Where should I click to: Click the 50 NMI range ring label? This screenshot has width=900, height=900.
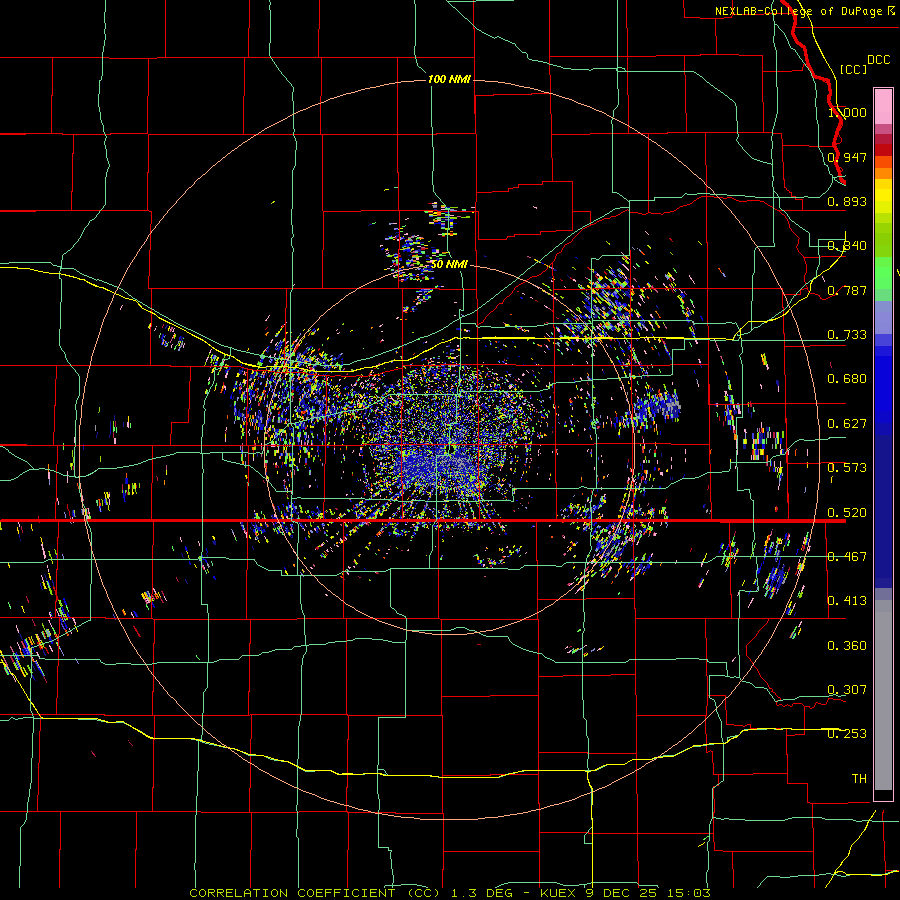pos(449,264)
